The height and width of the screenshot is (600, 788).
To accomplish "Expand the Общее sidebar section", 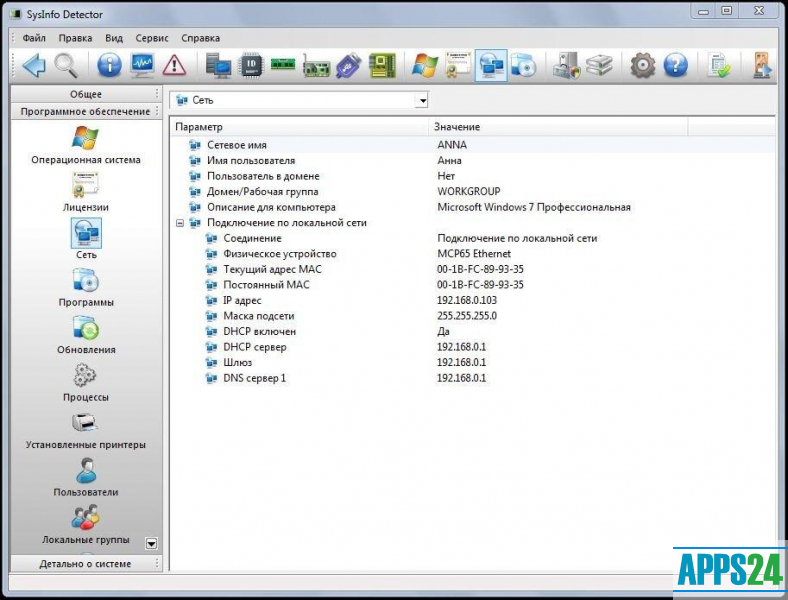I will [86, 94].
